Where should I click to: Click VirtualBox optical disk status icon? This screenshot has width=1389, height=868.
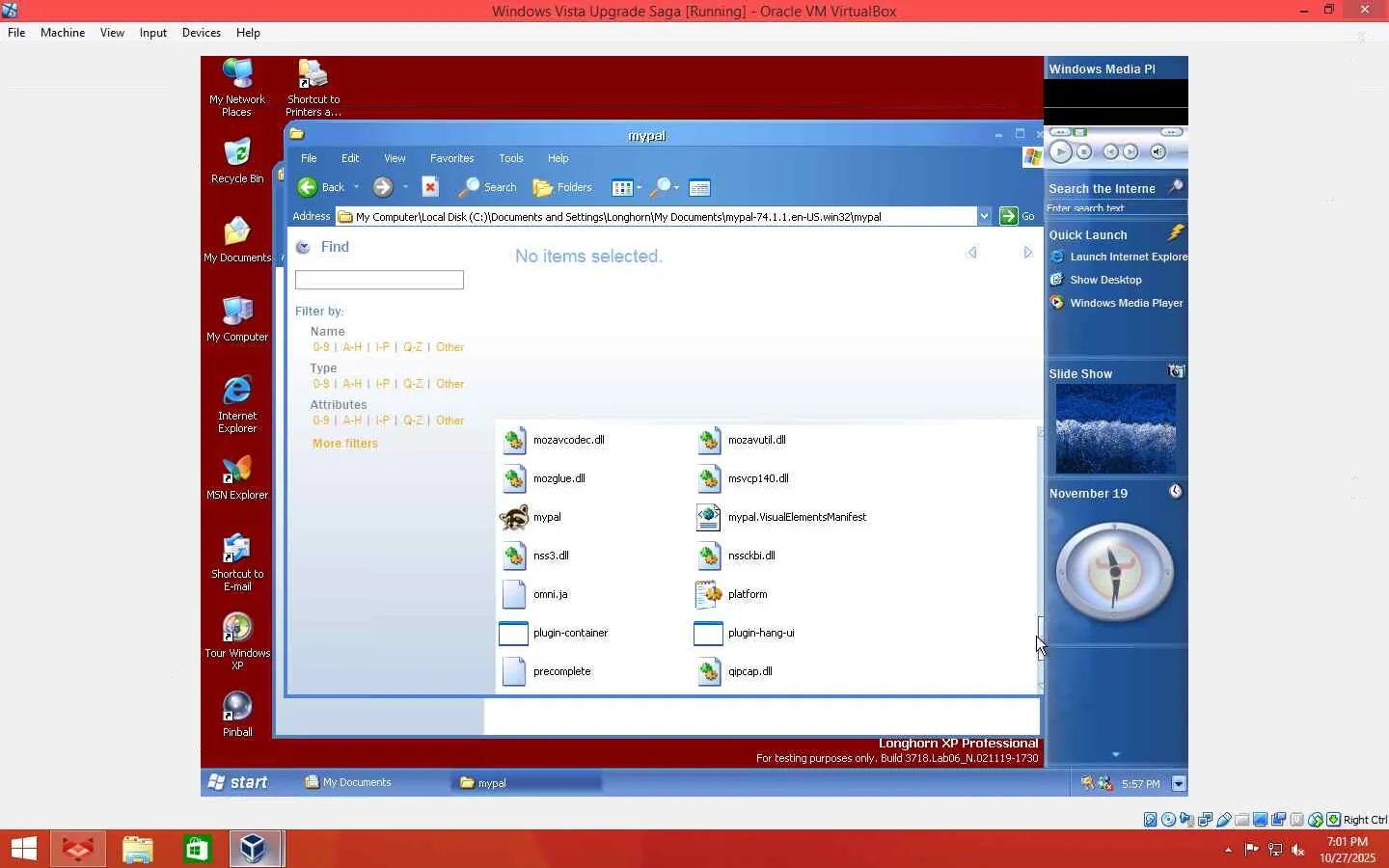tap(1169, 820)
